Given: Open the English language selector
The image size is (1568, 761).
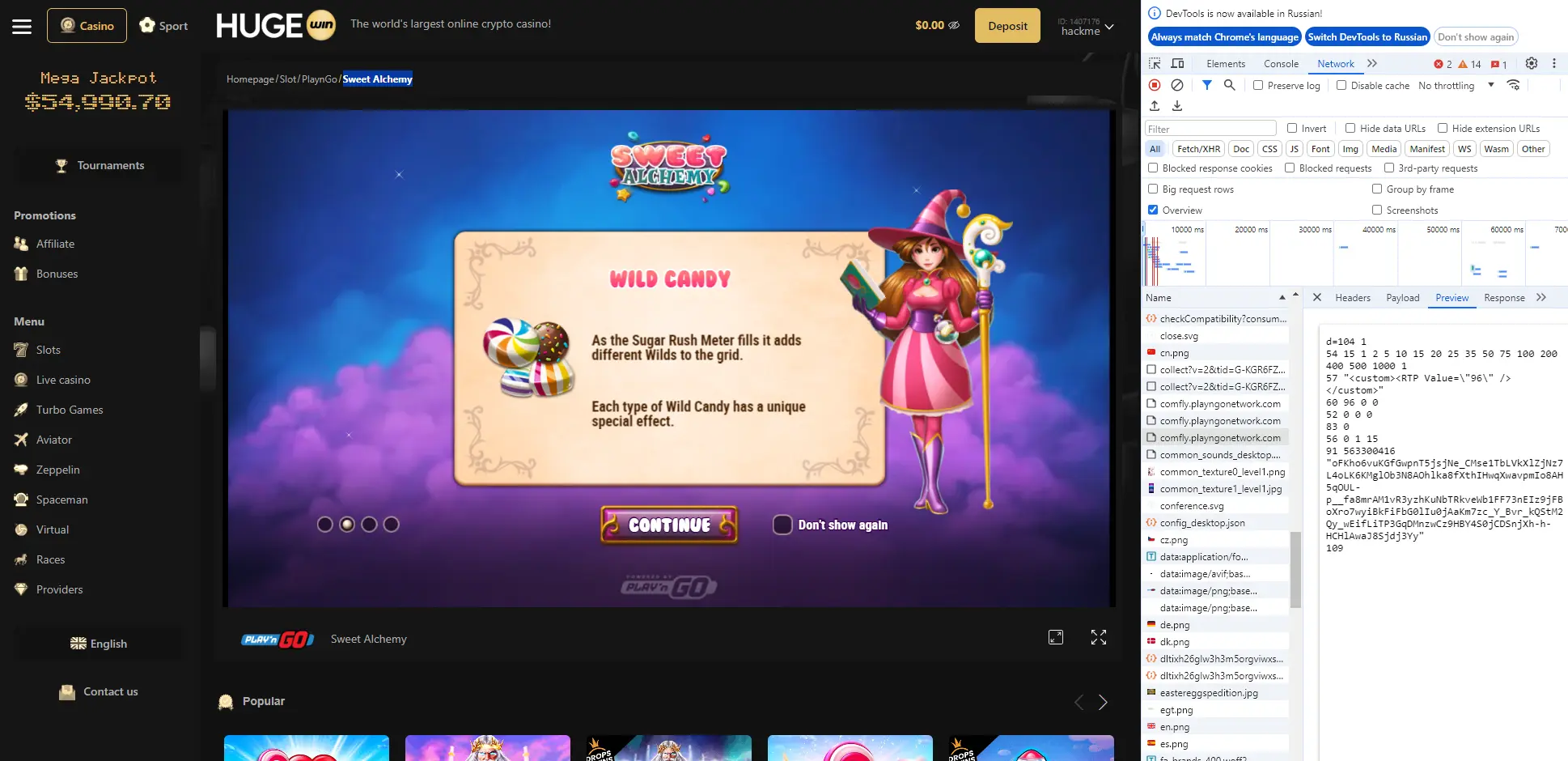Looking at the screenshot, I should pyautogui.click(x=99, y=644).
